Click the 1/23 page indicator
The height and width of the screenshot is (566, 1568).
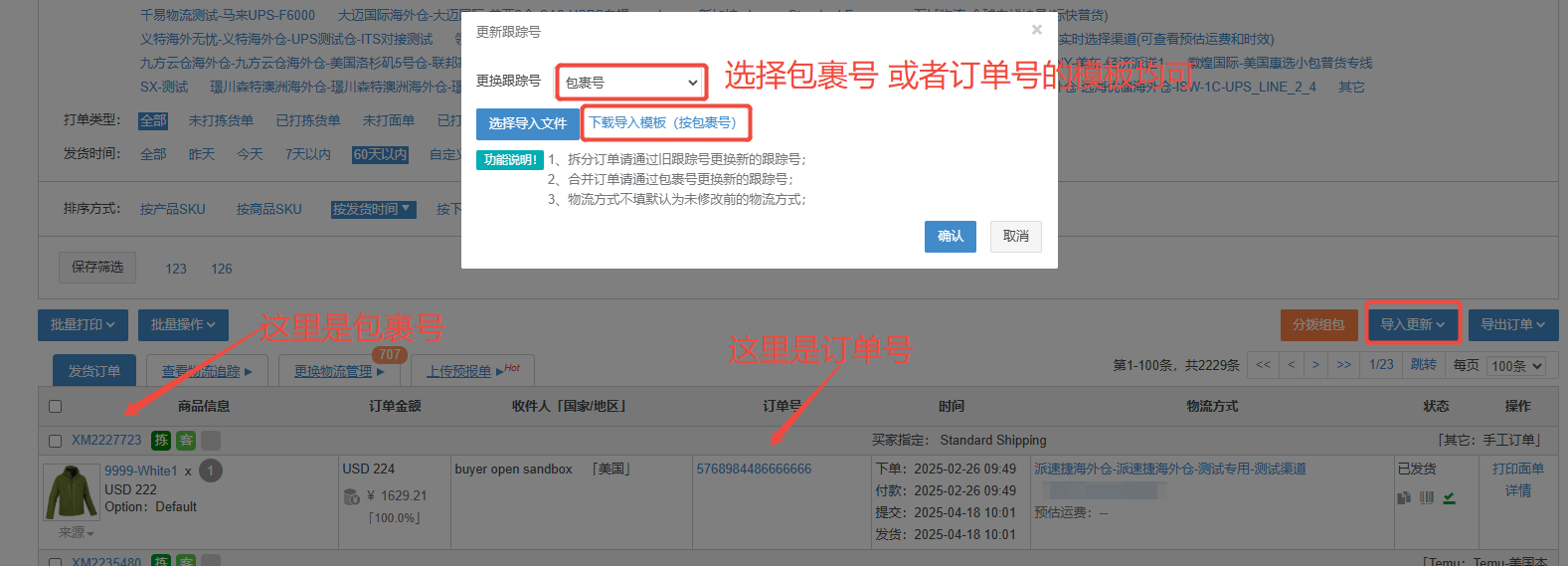pyautogui.click(x=1381, y=365)
